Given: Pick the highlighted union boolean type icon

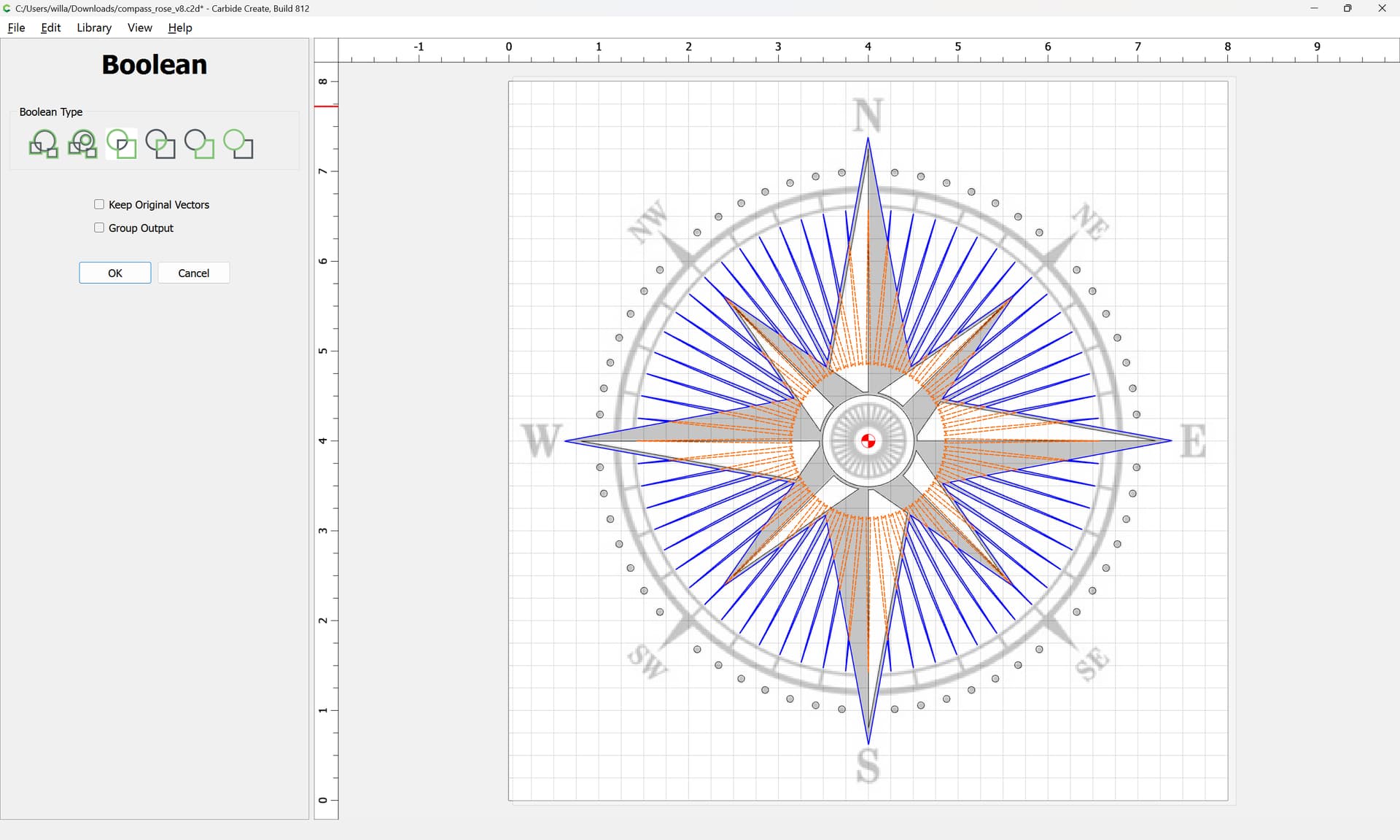Looking at the screenshot, I should (x=121, y=144).
